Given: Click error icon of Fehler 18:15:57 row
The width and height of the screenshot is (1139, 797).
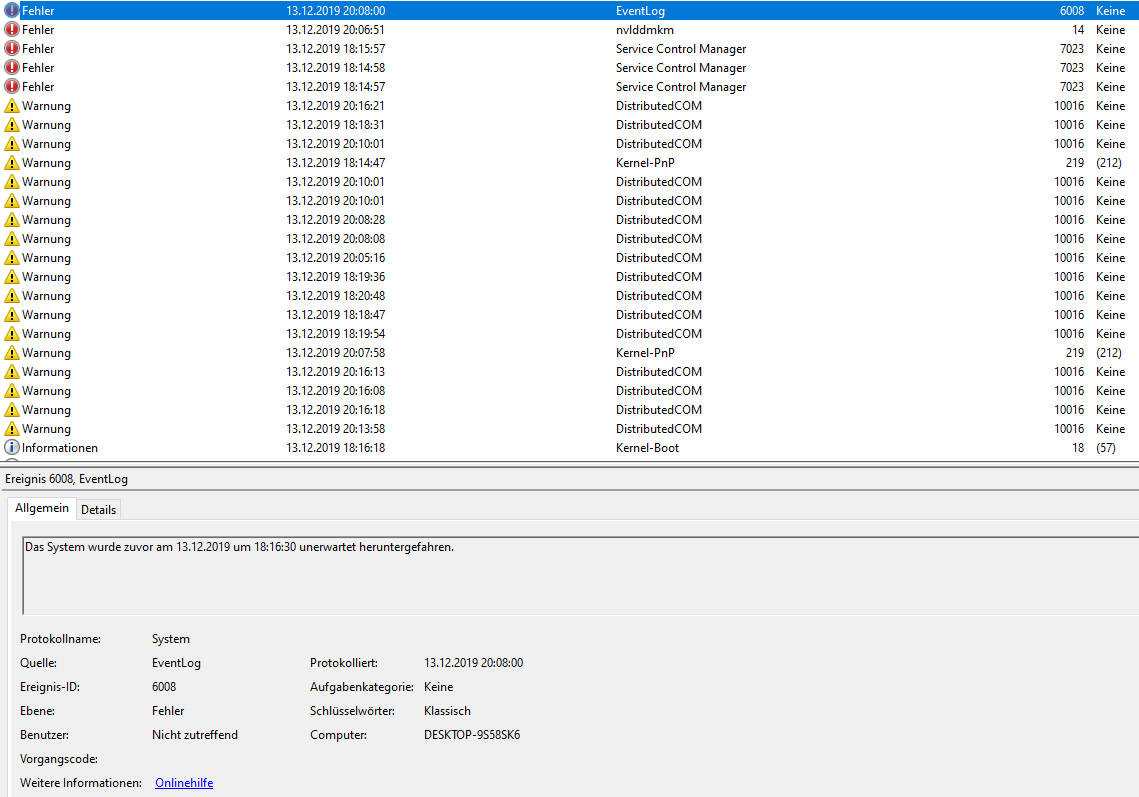Looking at the screenshot, I should (x=12, y=48).
